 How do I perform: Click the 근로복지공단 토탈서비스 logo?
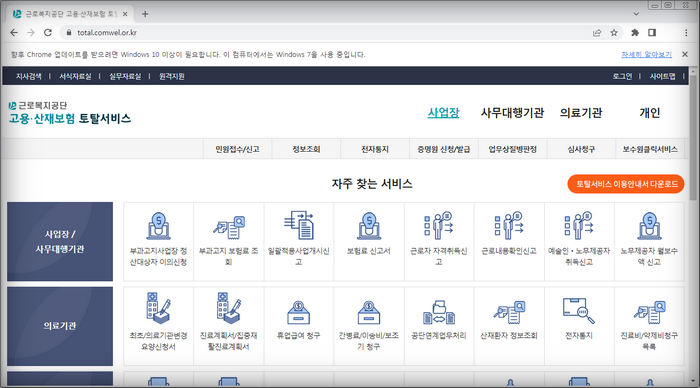click(x=70, y=113)
